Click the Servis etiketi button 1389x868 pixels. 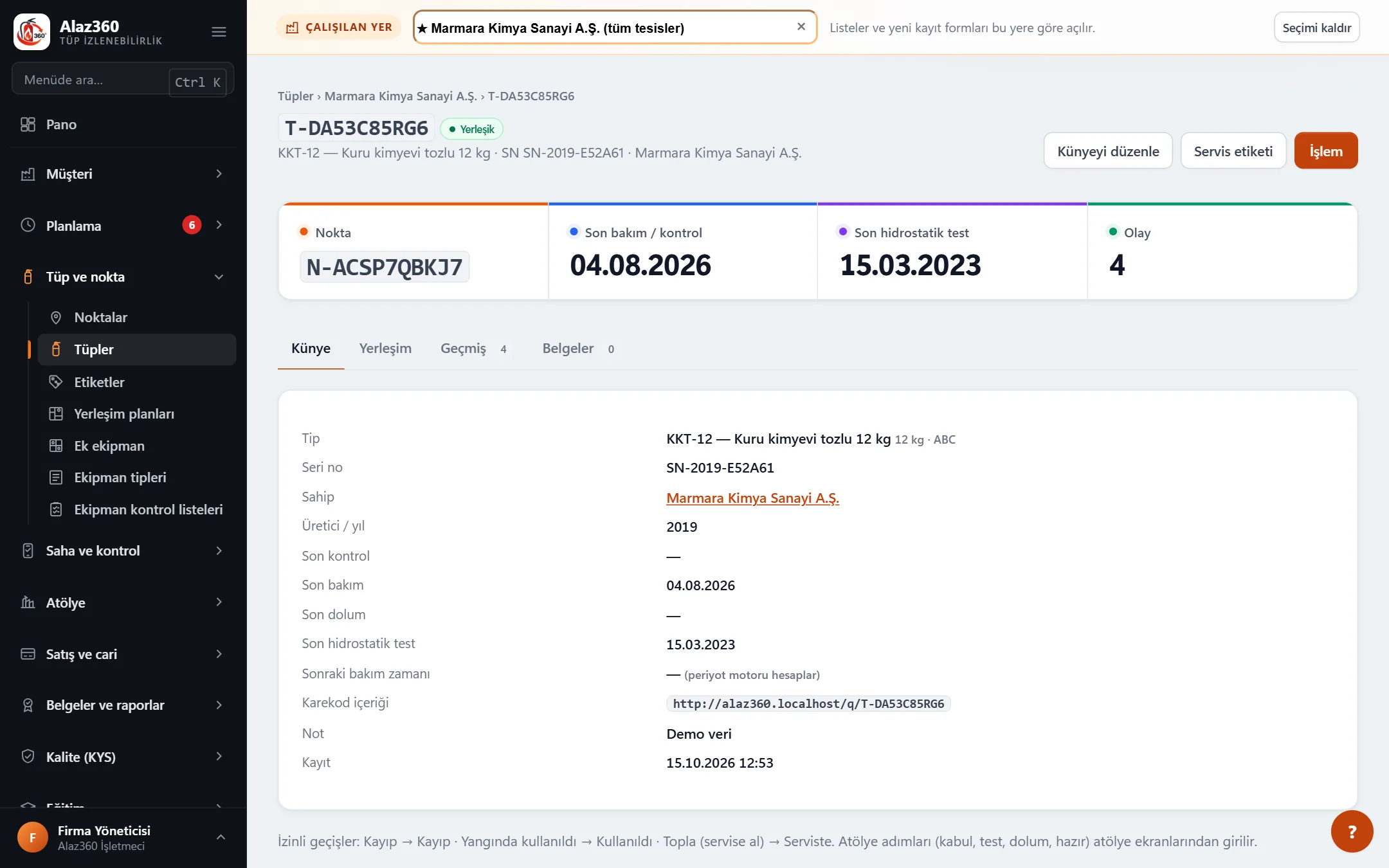(x=1233, y=151)
